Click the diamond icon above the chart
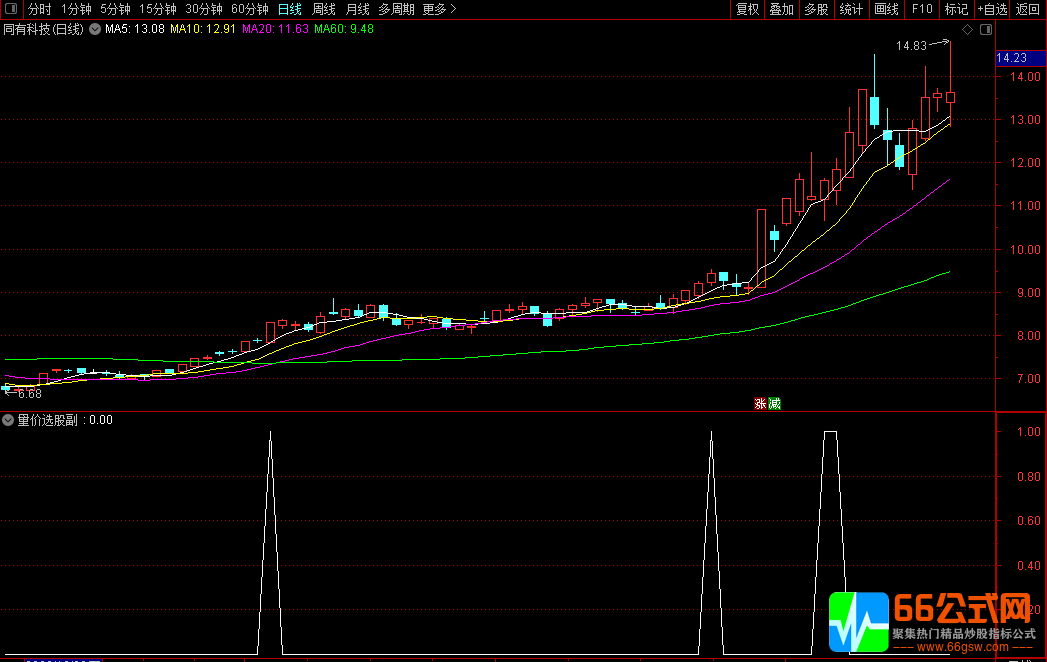The width and height of the screenshot is (1047, 662). pos(968,29)
